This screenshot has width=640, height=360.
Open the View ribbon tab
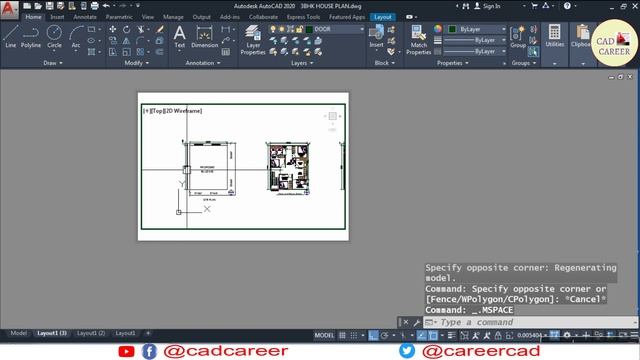(148, 17)
